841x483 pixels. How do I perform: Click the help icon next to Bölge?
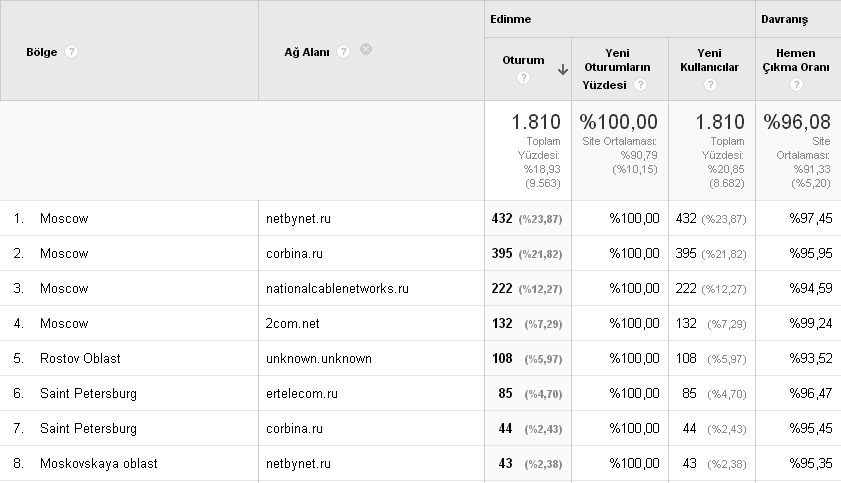coord(71,52)
